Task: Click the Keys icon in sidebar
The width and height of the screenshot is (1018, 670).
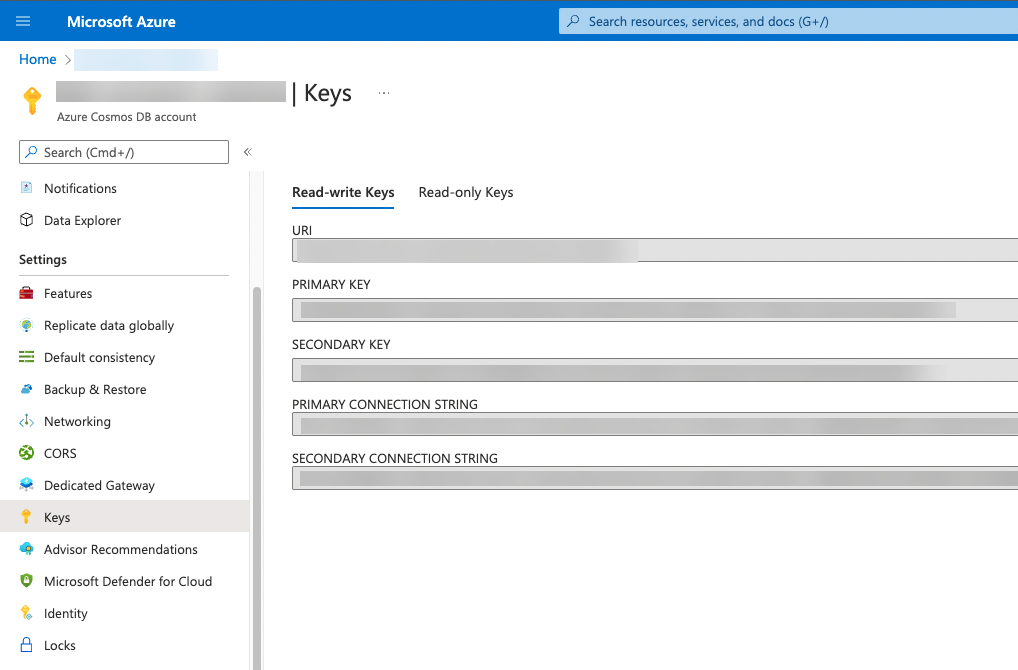Action: click(x=26, y=517)
